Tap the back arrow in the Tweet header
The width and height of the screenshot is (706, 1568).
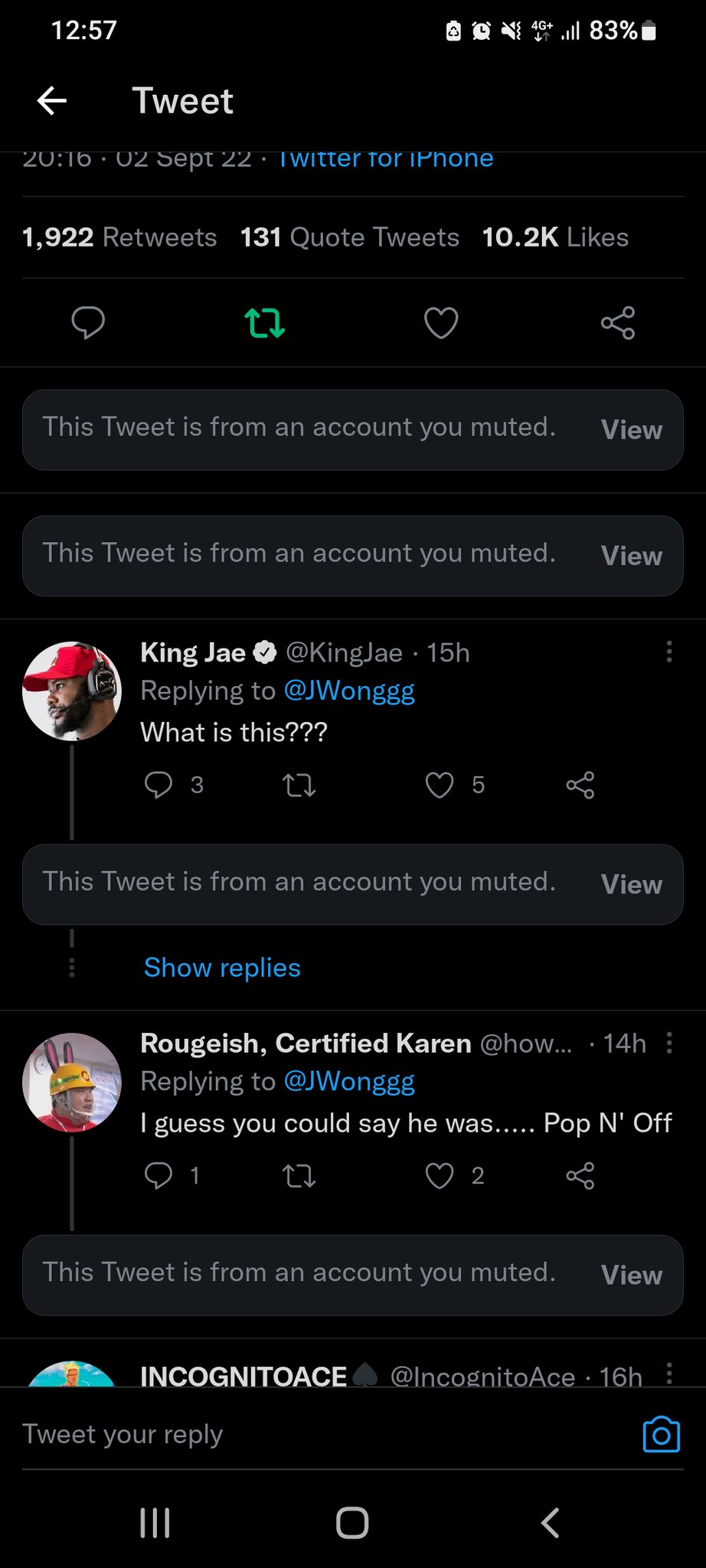point(52,100)
